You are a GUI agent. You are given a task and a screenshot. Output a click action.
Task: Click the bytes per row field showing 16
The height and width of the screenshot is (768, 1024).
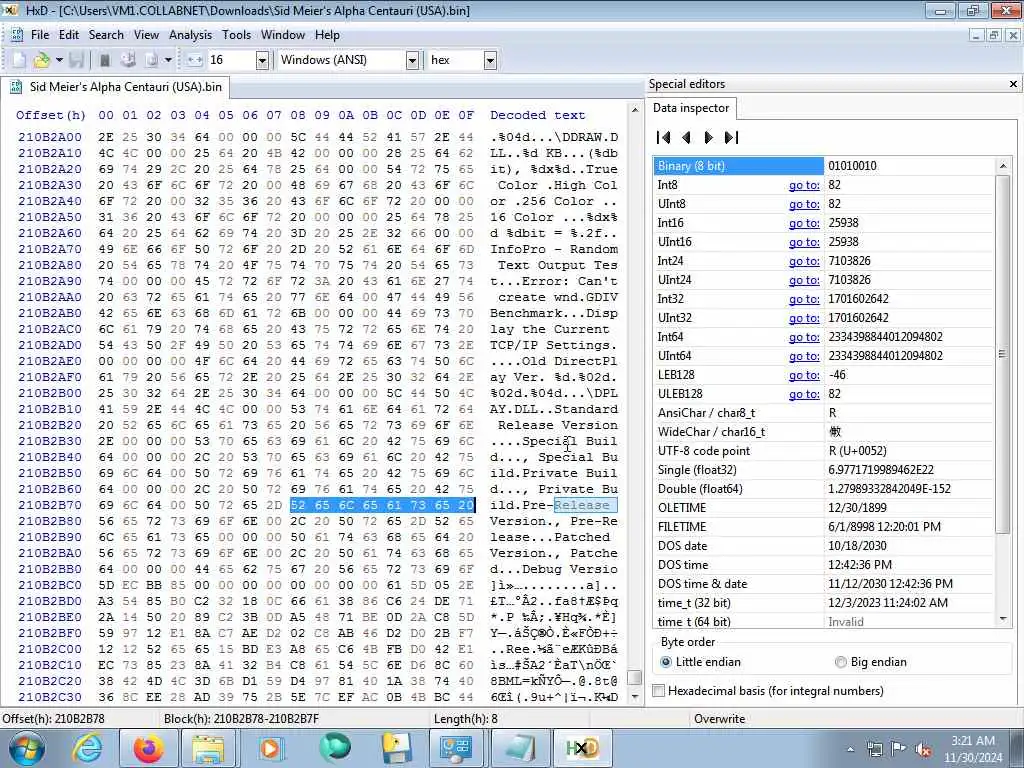(231, 60)
